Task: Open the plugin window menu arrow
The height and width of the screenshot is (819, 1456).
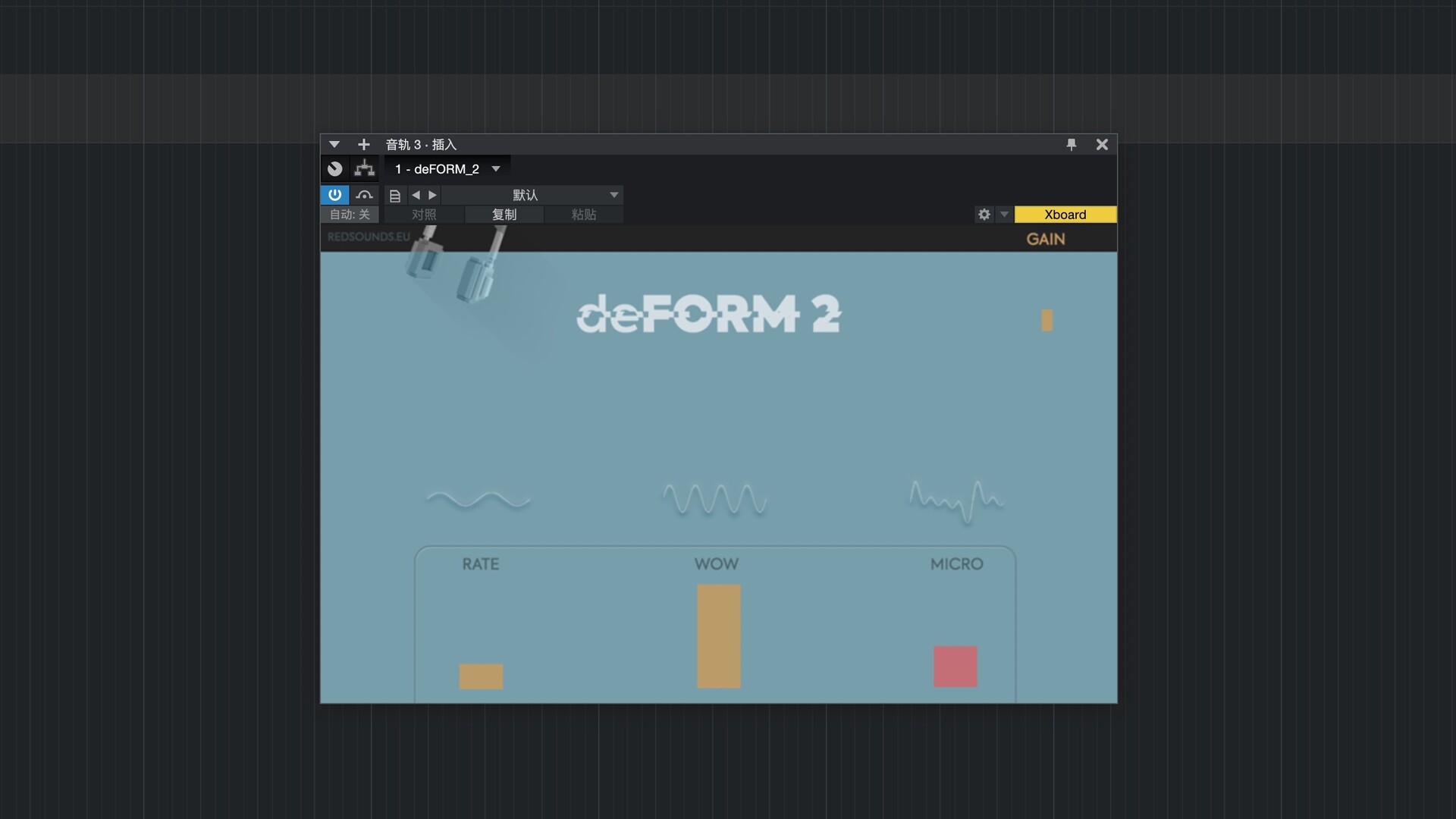Action: click(x=334, y=144)
